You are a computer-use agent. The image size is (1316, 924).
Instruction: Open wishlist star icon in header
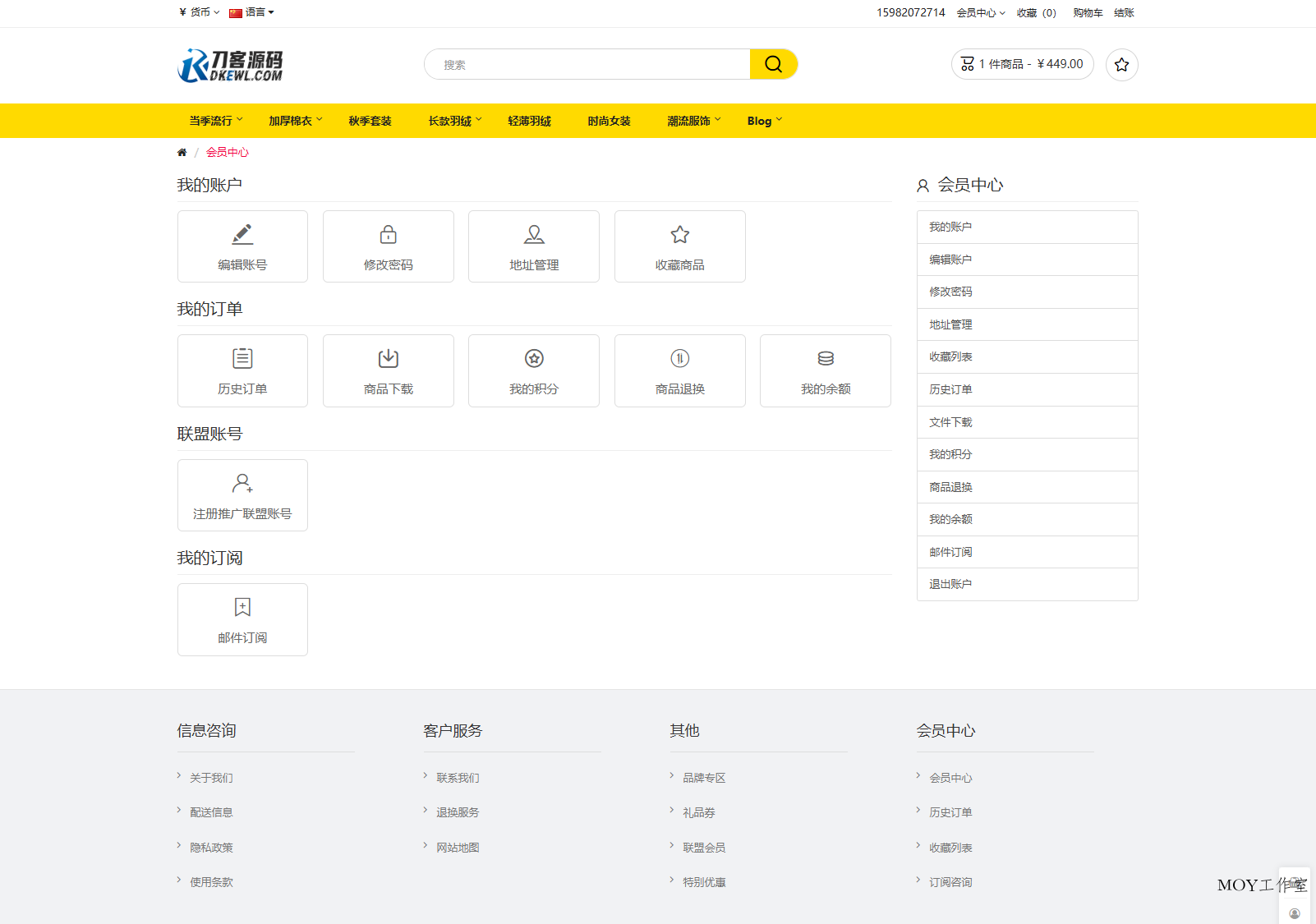click(x=1121, y=65)
